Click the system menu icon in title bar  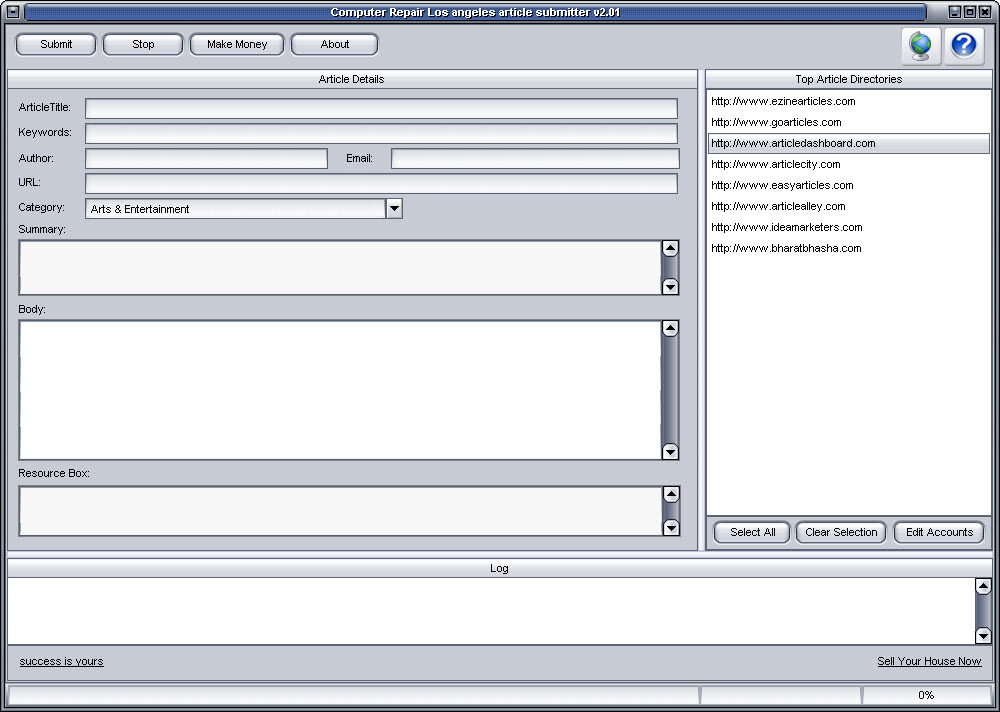pos(12,12)
